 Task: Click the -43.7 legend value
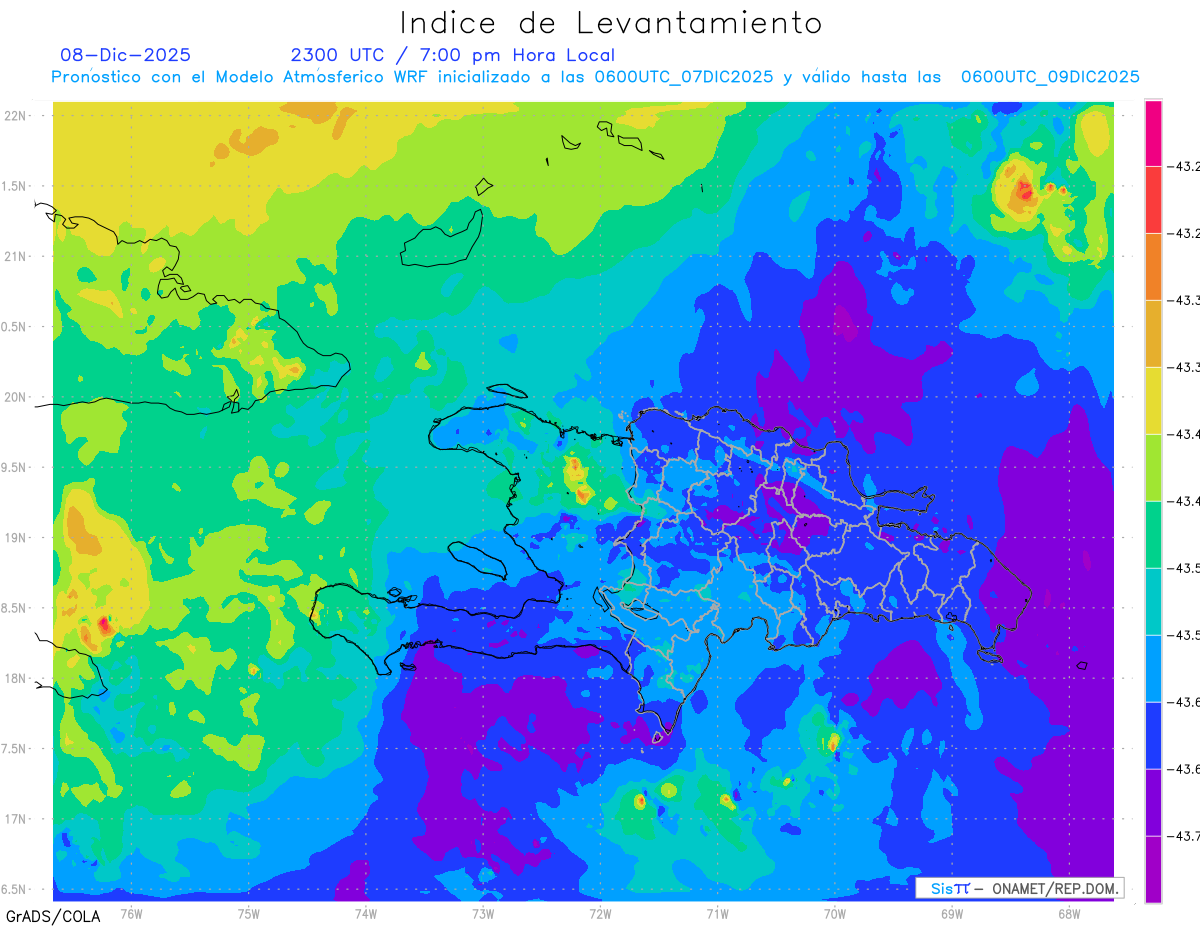tap(1186, 836)
